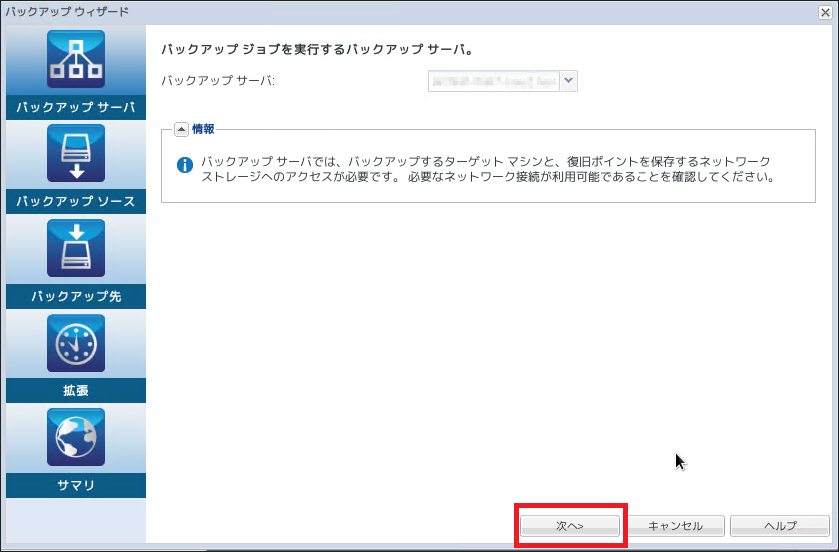Go to バックアップ ソース step label
Viewport: 839px width, 552px height.
[x=75, y=202]
